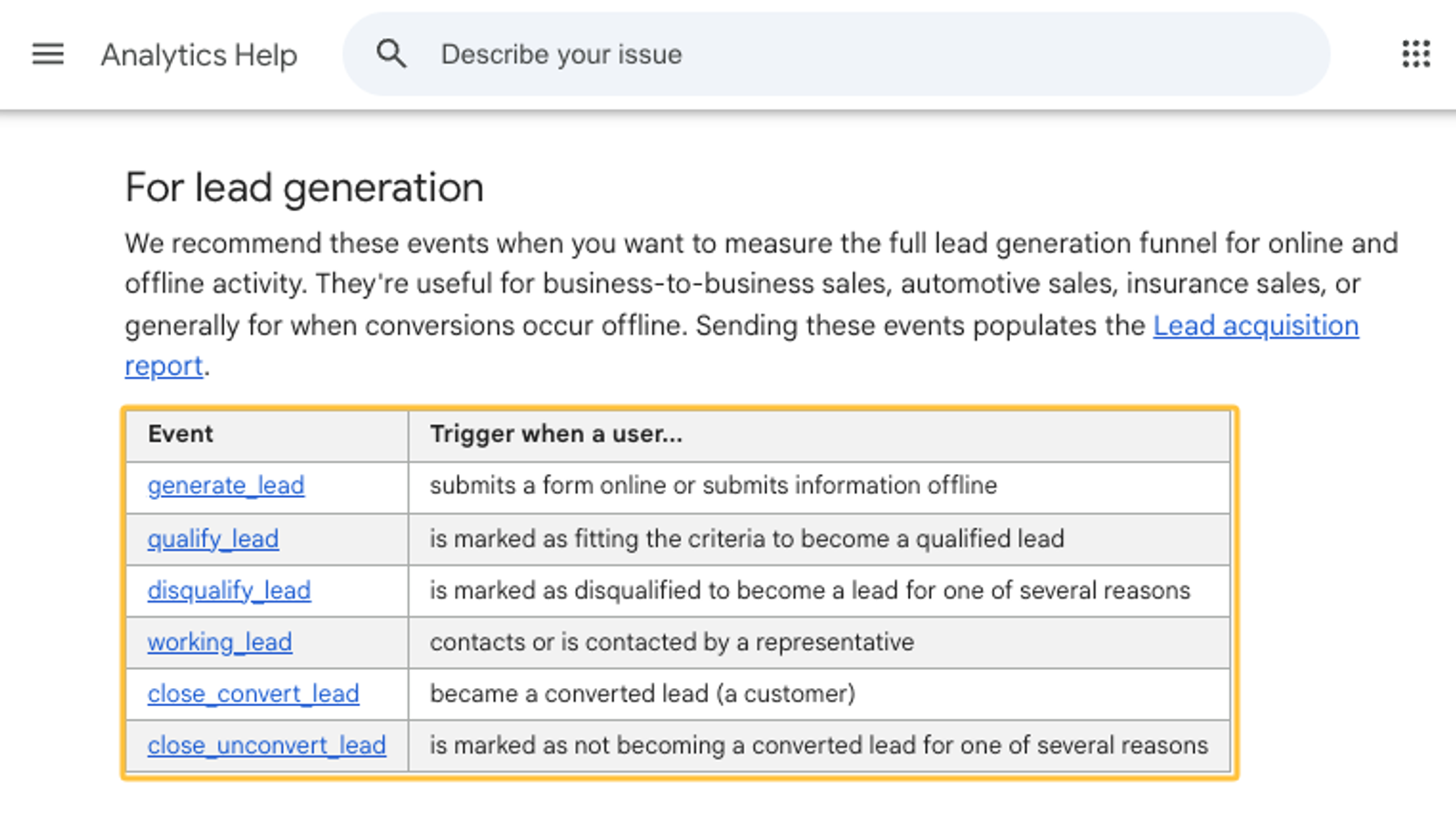Click the search magnifier icon

pos(391,54)
